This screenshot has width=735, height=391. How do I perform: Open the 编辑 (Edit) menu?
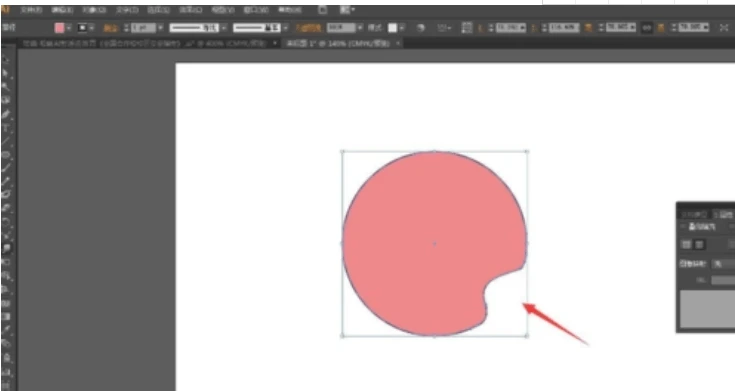point(62,10)
